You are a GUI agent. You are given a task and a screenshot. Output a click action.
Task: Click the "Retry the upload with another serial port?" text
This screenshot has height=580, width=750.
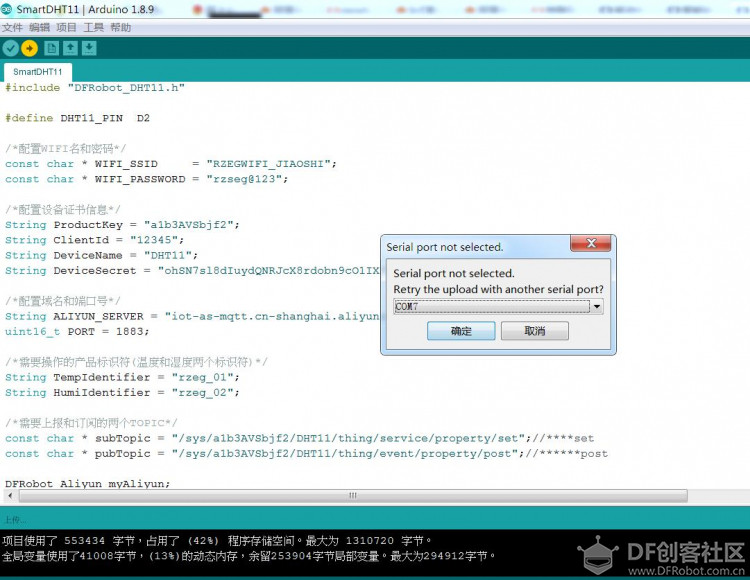(x=498, y=289)
